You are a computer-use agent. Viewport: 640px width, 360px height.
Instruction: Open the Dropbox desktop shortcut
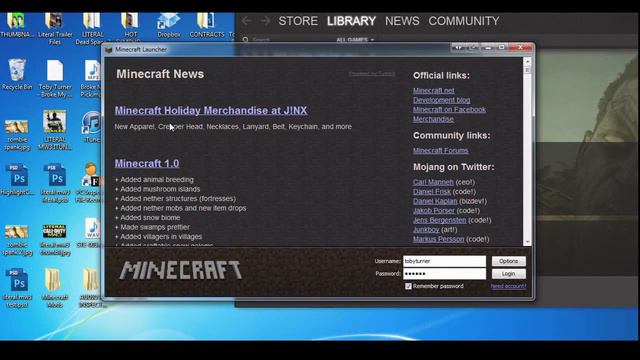coord(169,25)
